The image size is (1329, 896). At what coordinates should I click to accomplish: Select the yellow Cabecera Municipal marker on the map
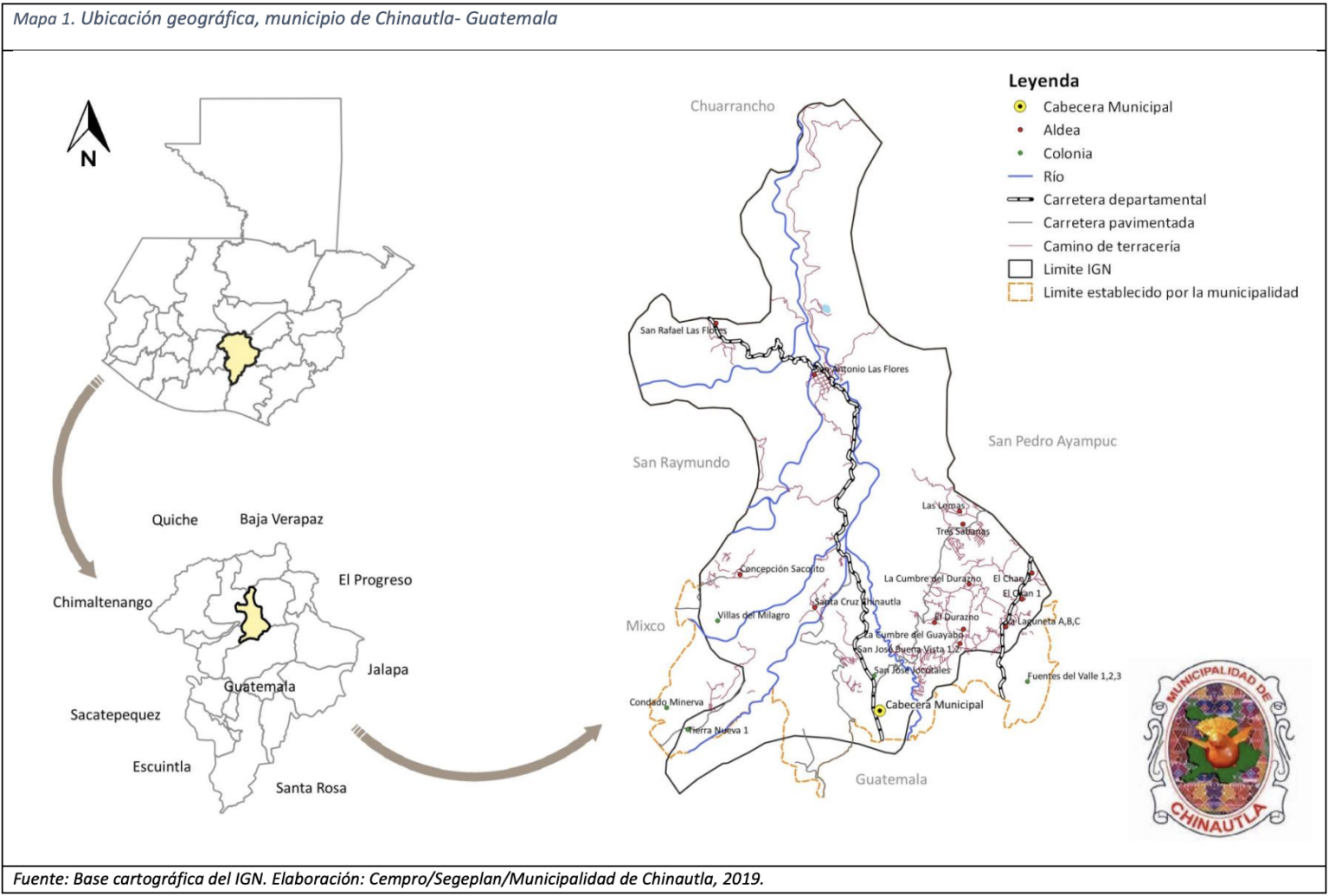tap(879, 710)
